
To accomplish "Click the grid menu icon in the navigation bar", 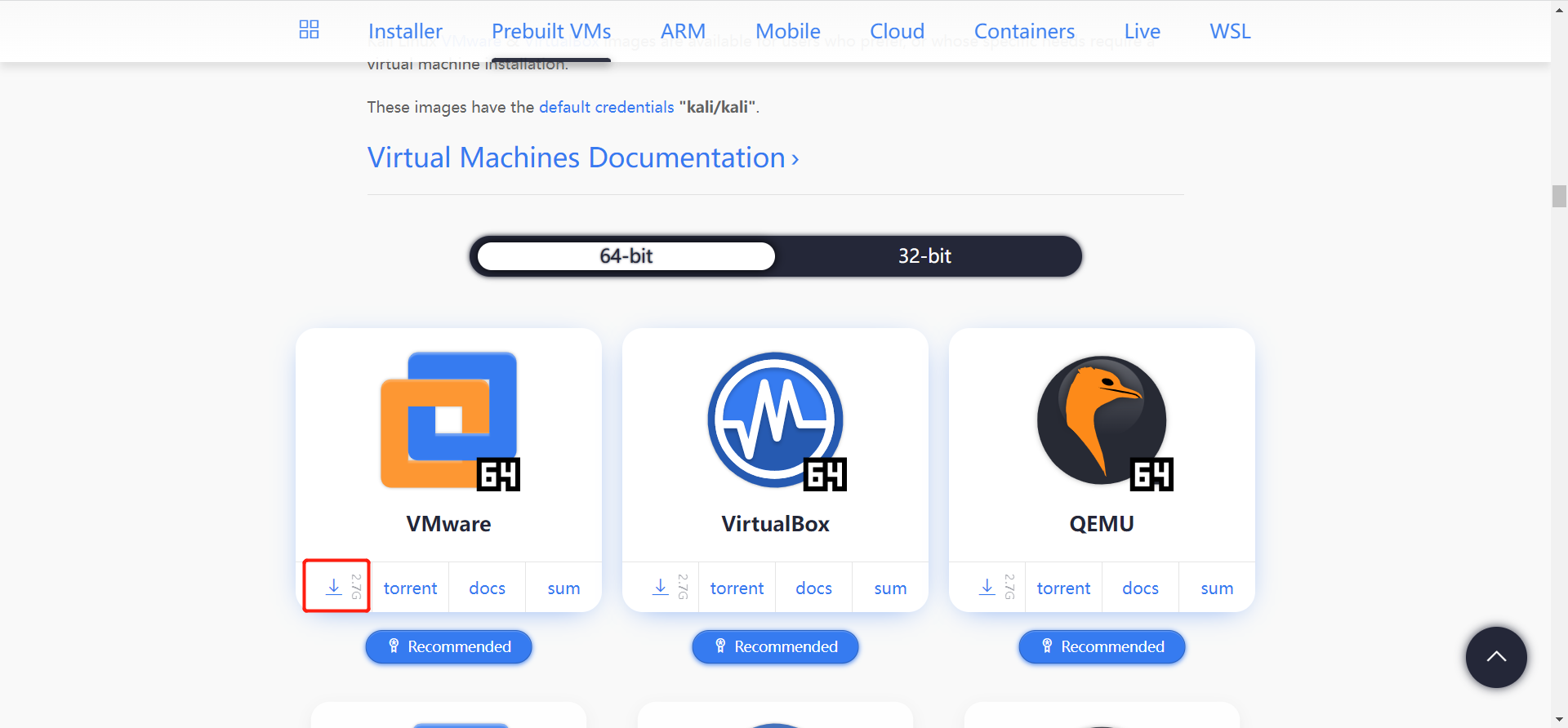I will [309, 30].
